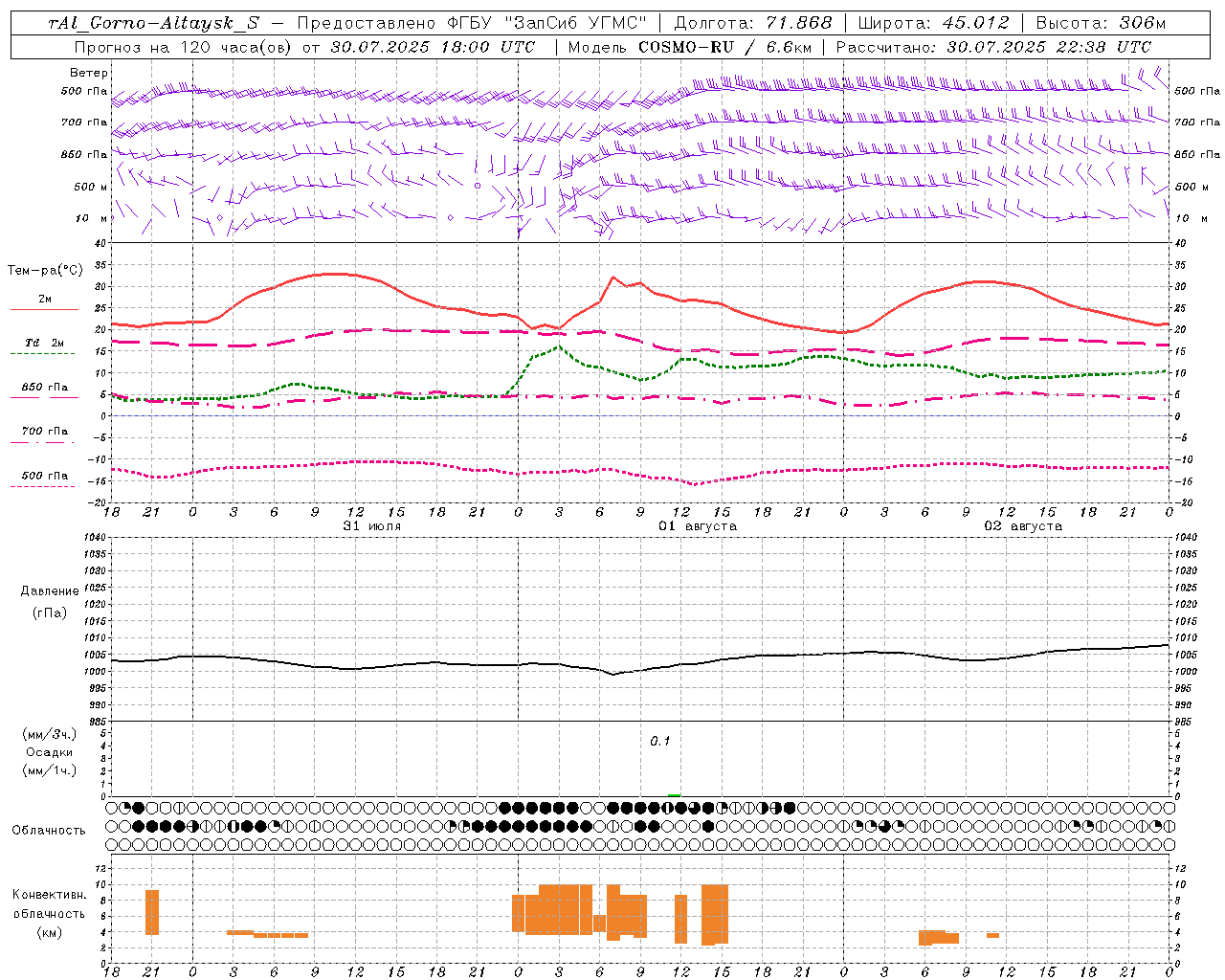Click the 500 гПа temperature legend entry
1225x980 pixels.
click(x=44, y=476)
